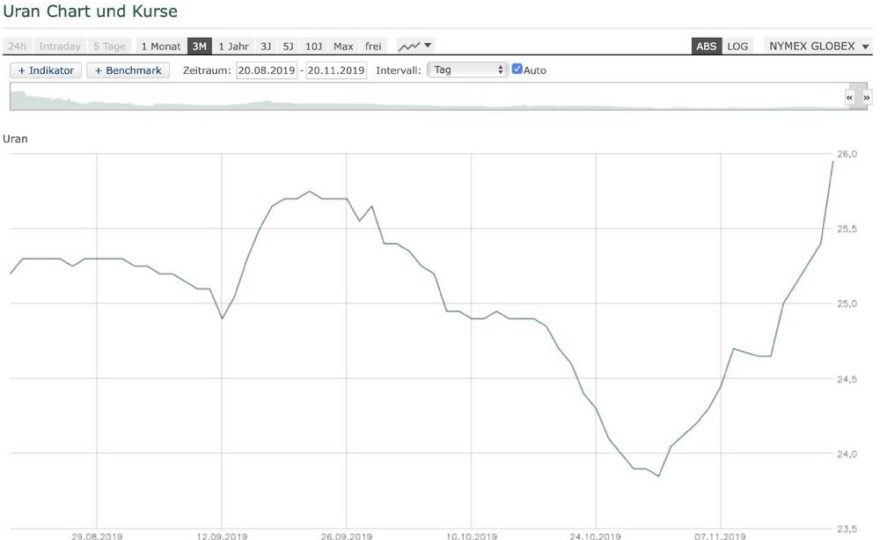Click the + Benchmark button

[128, 70]
